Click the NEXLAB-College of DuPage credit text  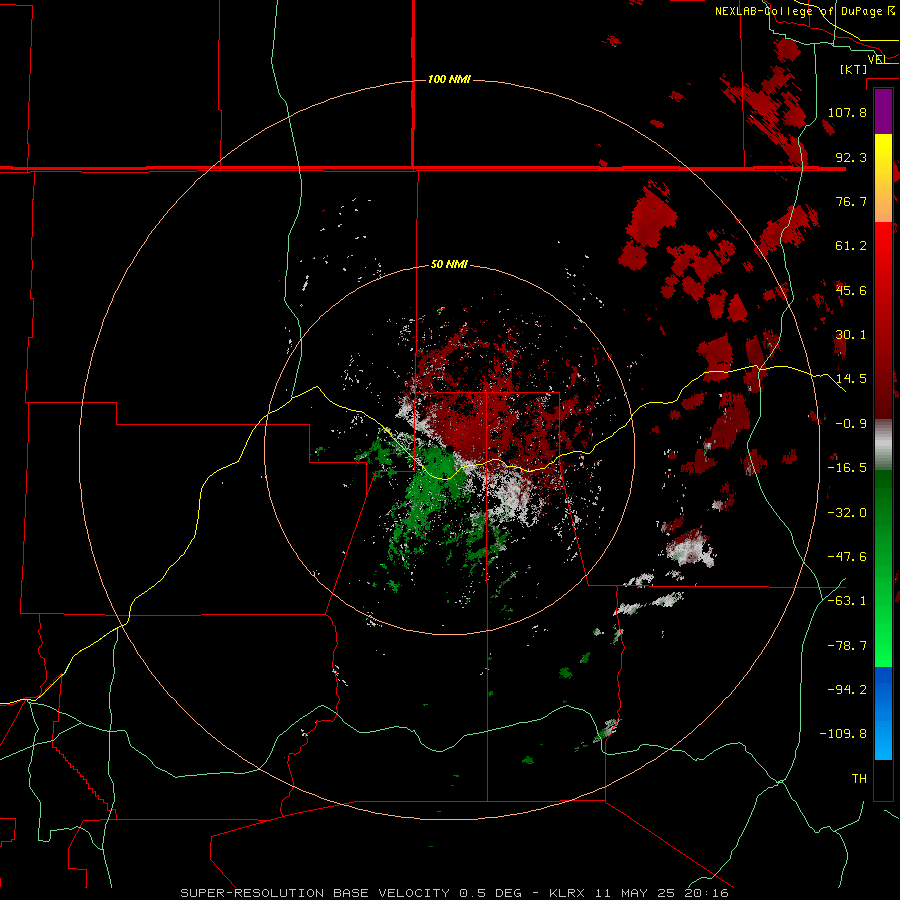[805, 11]
